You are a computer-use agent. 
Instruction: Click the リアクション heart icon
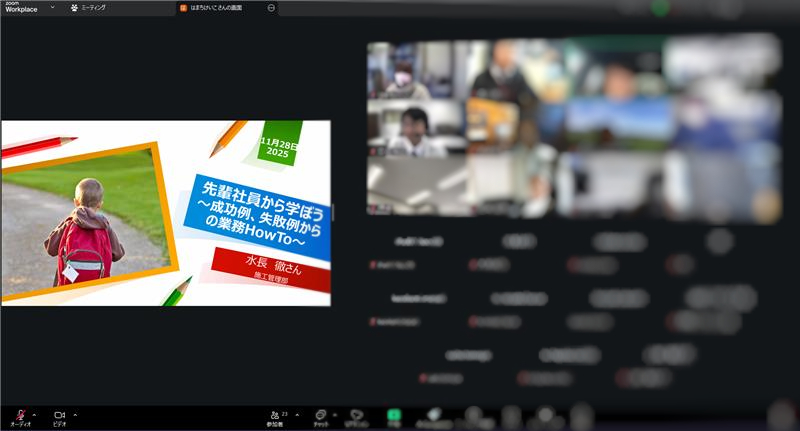[x=356, y=414]
